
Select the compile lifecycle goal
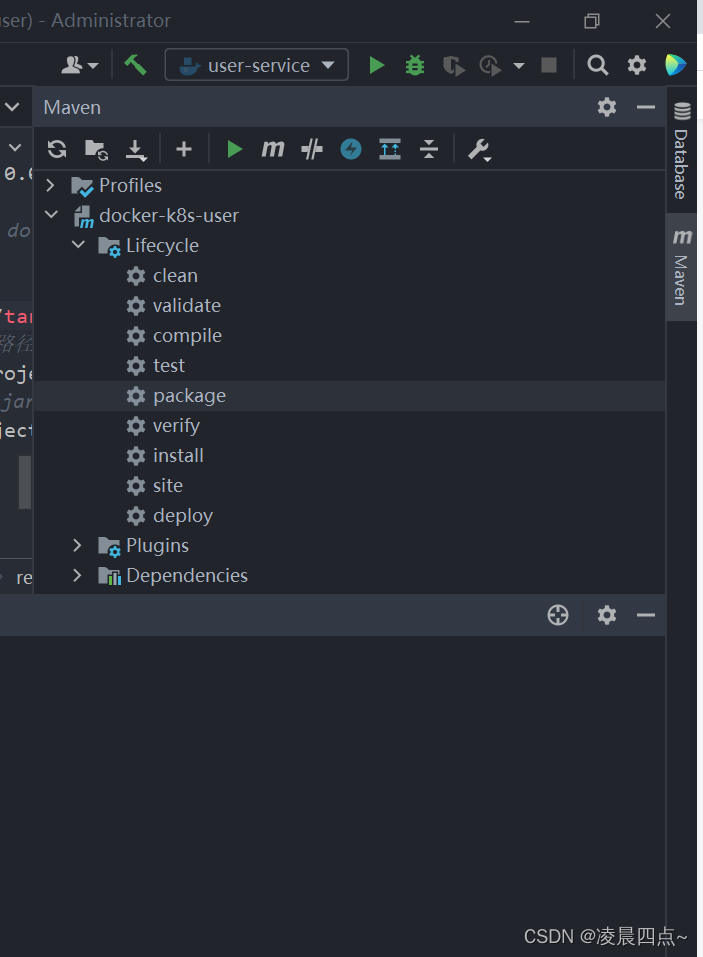coord(187,336)
